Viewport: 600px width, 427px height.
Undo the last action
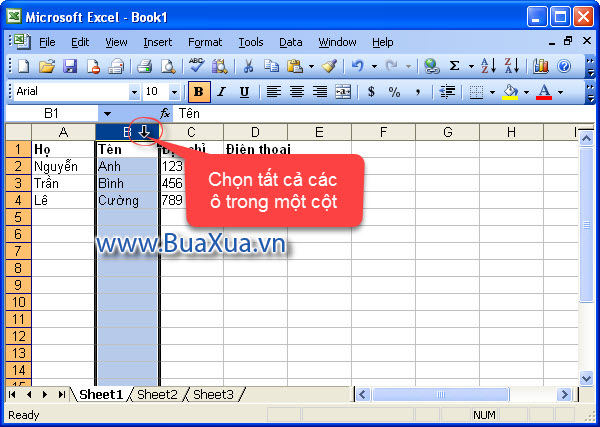point(357,67)
